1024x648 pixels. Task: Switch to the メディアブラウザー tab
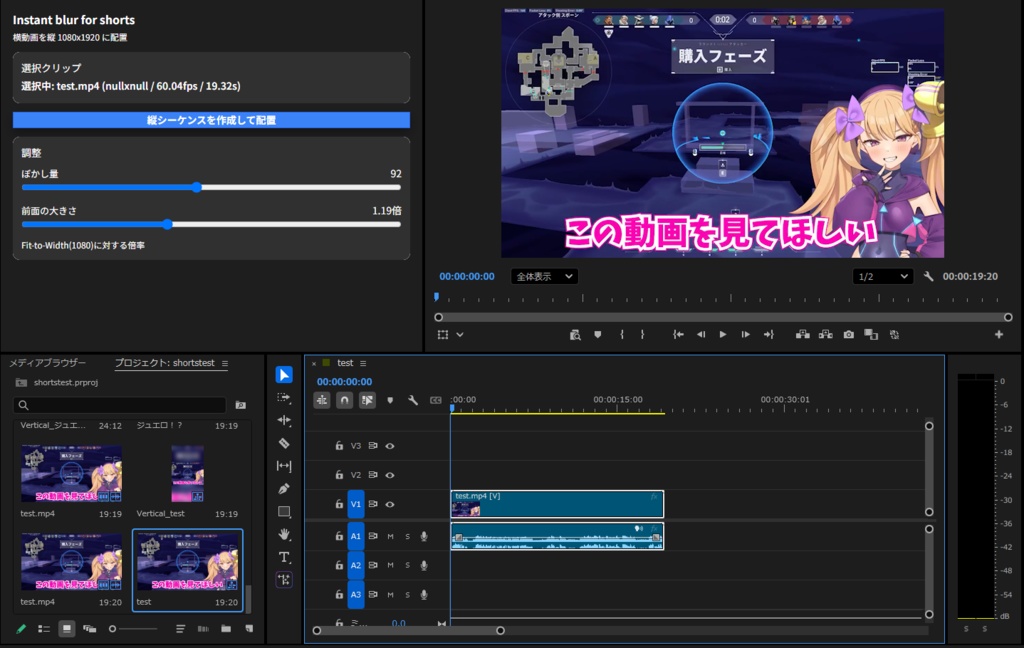click(48, 363)
